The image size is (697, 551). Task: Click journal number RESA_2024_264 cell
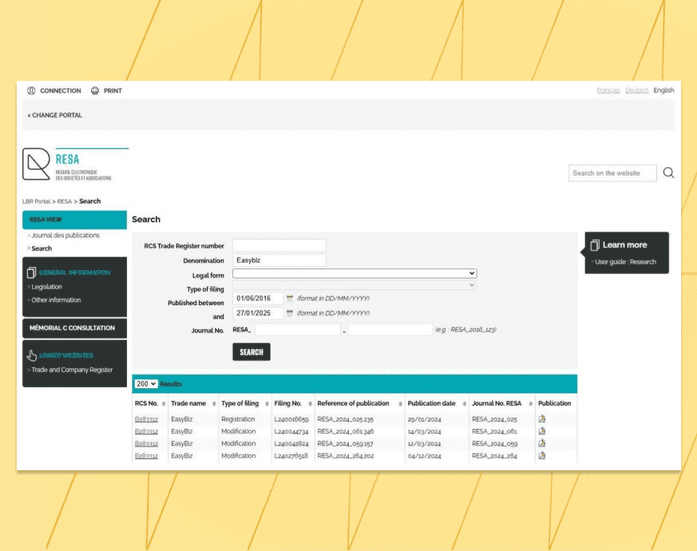(x=494, y=456)
